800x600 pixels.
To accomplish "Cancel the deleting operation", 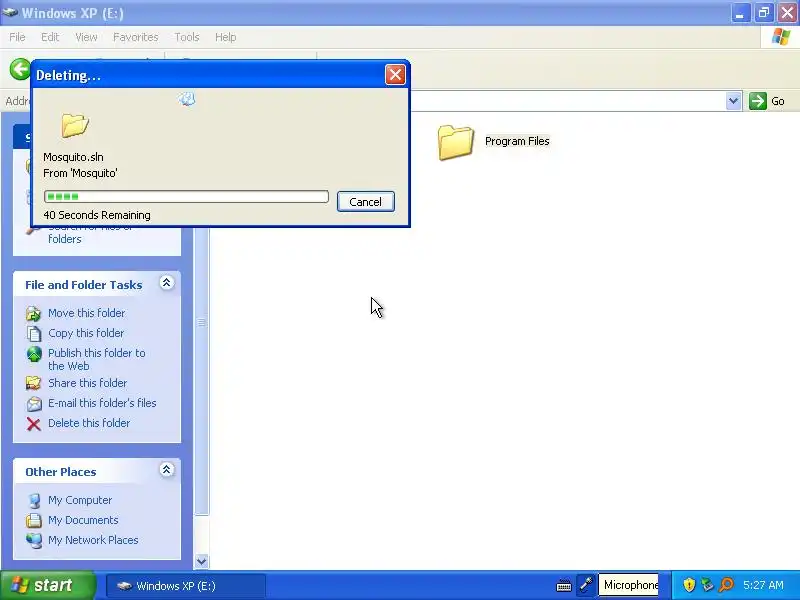I will point(365,202).
